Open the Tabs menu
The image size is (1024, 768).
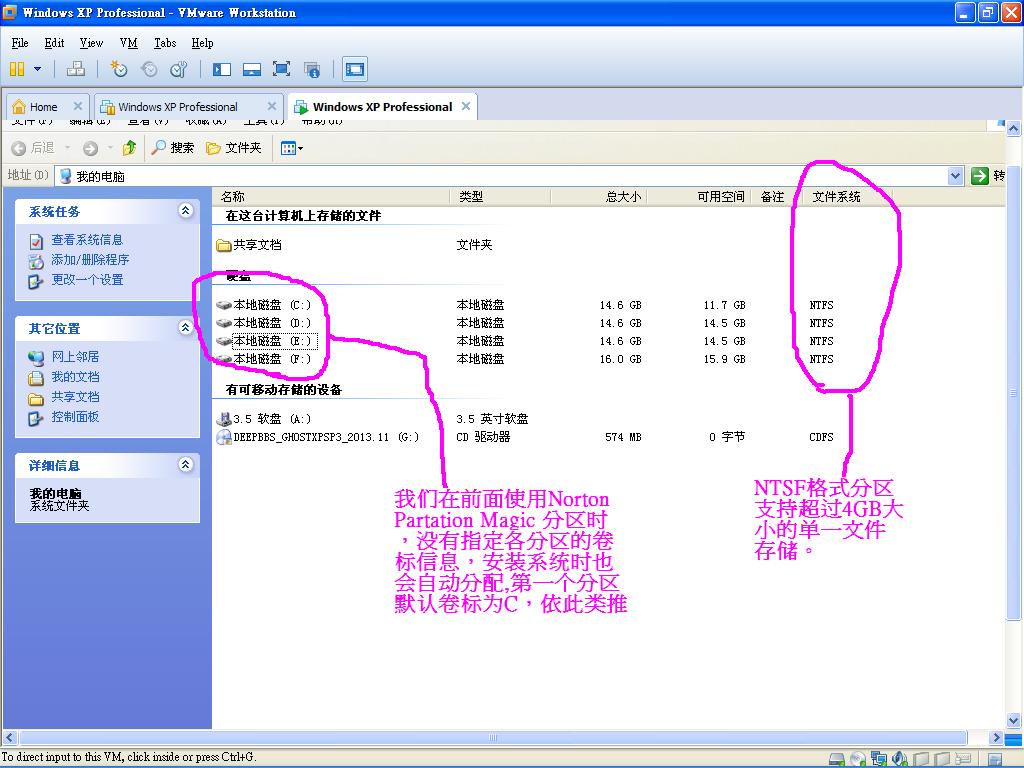coord(165,43)
